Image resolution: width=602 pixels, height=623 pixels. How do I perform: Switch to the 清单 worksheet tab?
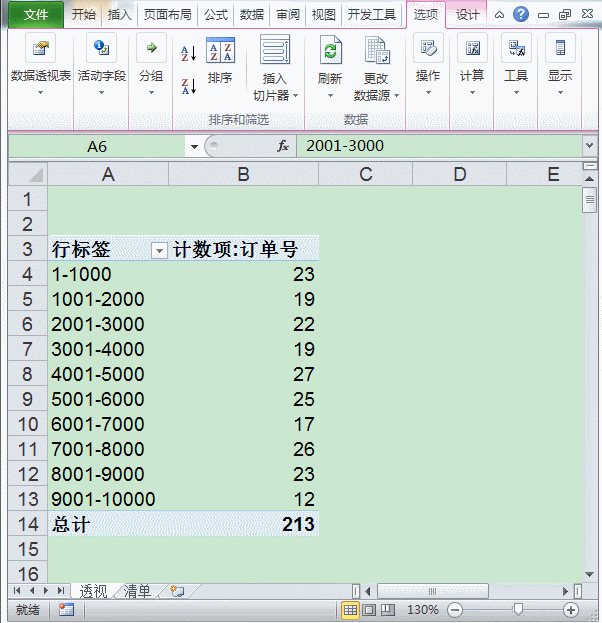pos(137,591)
